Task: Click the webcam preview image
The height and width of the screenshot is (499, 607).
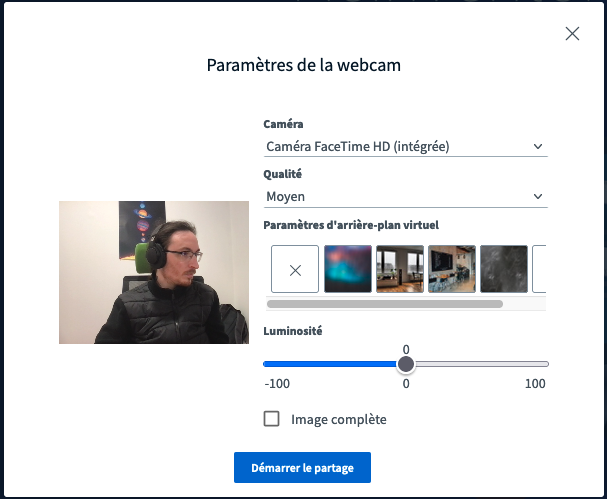Action: click(x=154, y=272)
